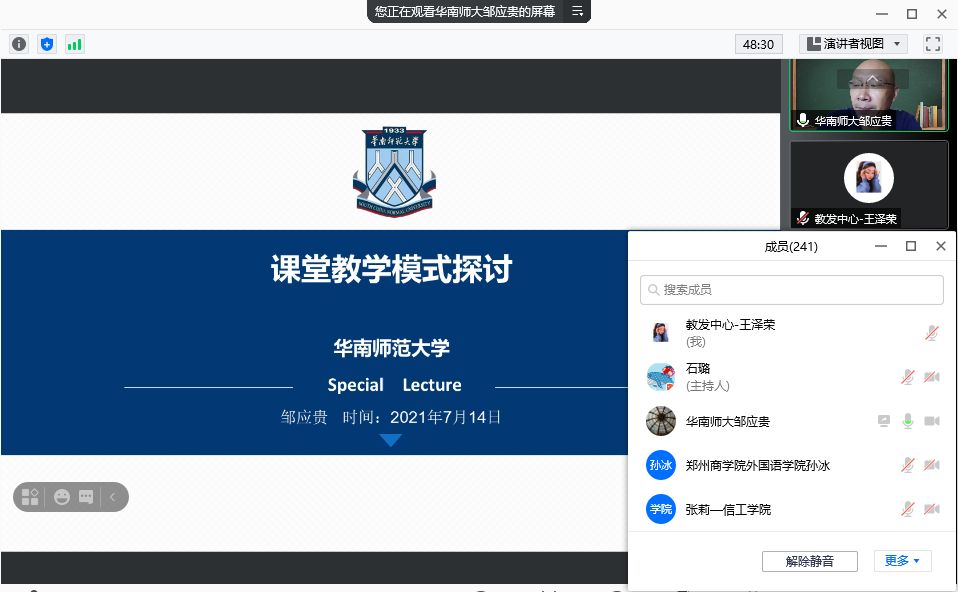Click the blue security shield icon
Viewport: 958px width, 592px height.
[47, 44]
